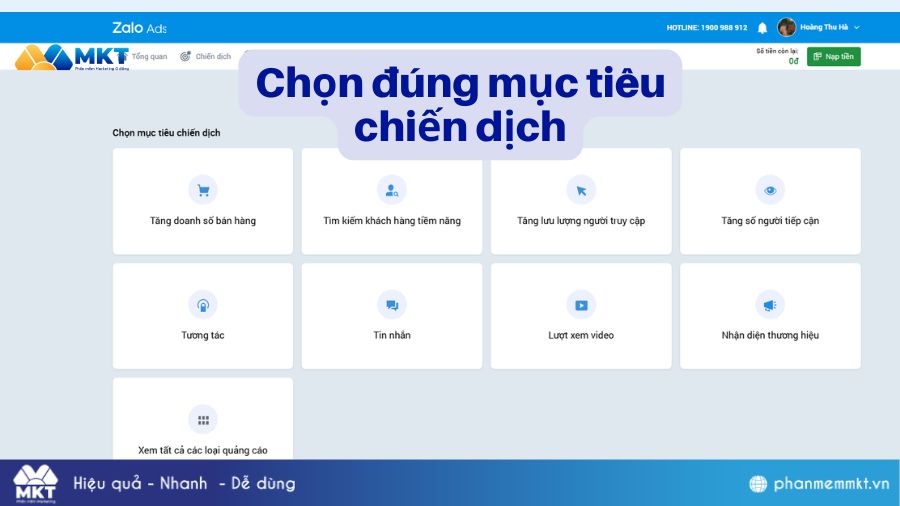Click the touch icon for Tương tác
Viewport: 900px width, 506px height.
click(203, 305)
